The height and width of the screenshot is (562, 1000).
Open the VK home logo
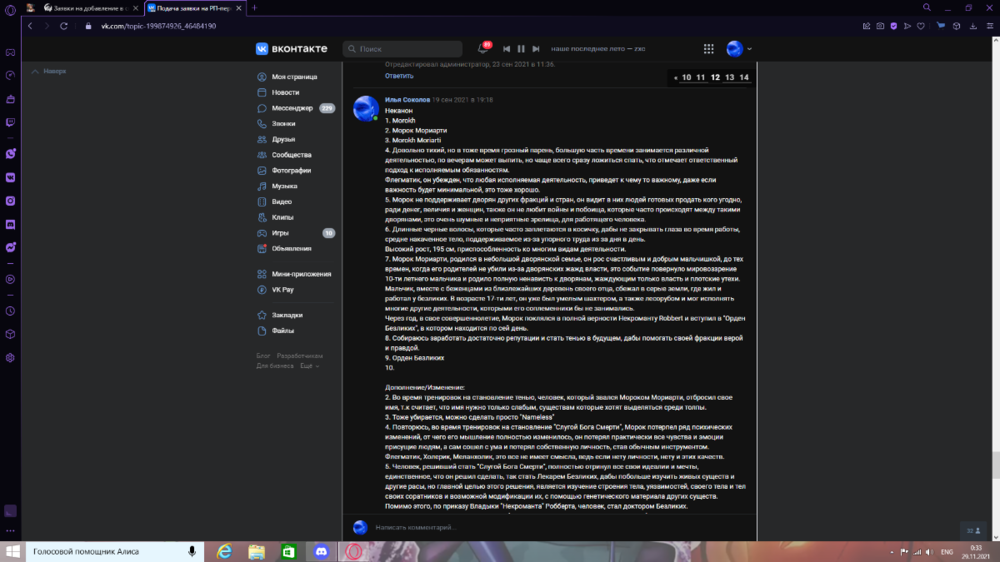[x=291, y=48]
